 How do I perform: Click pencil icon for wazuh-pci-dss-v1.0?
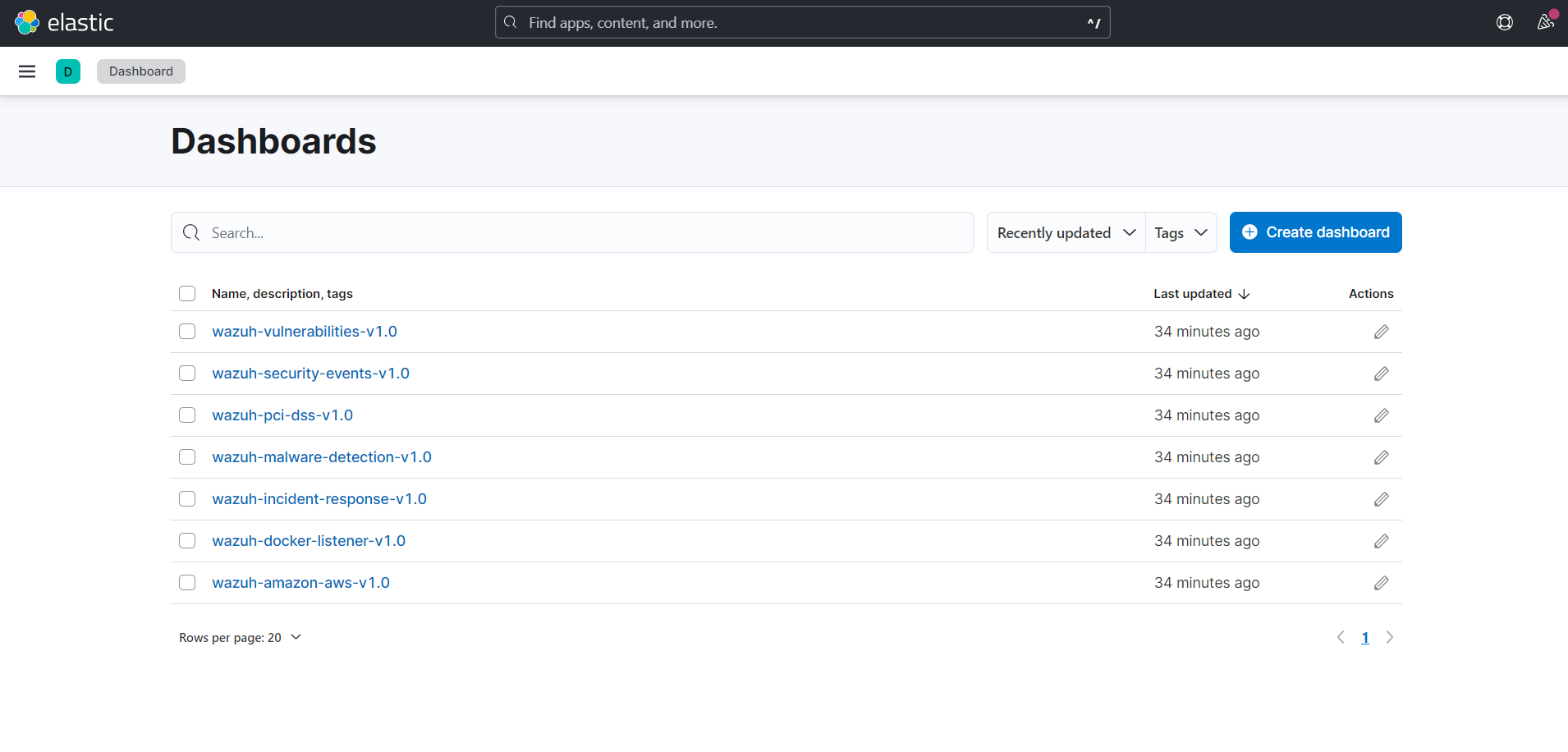pos(1381,415)
